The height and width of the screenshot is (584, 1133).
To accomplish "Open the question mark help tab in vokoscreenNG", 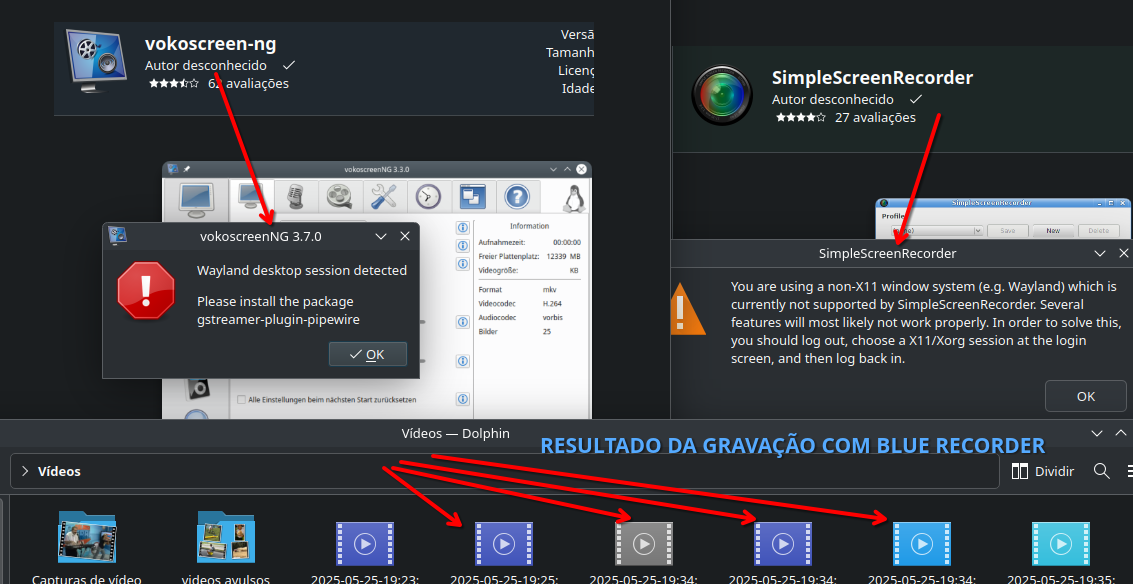I will pos(517,196).
